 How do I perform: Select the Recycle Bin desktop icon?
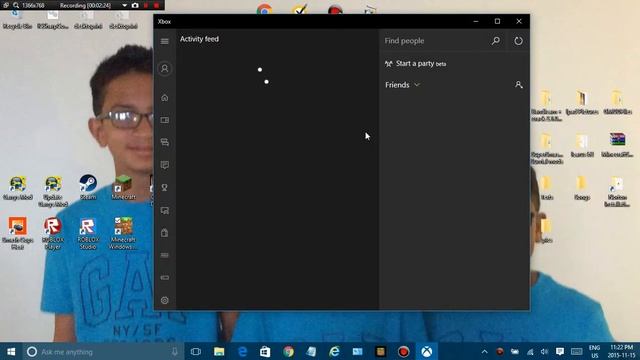[18, 20]
